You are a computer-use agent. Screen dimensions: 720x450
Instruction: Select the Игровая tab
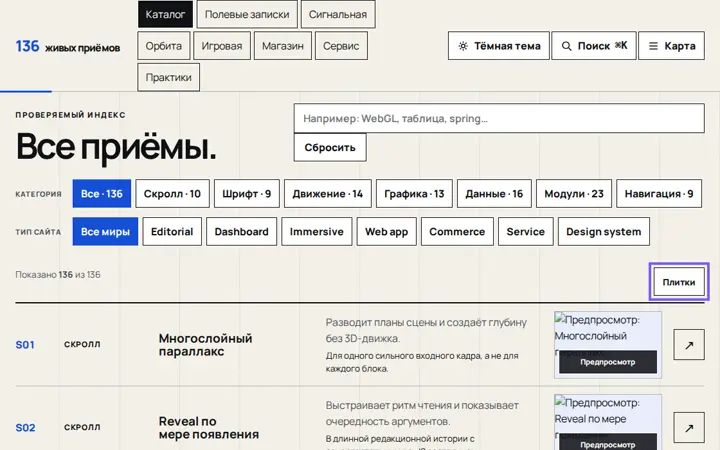tap(222, 45)
